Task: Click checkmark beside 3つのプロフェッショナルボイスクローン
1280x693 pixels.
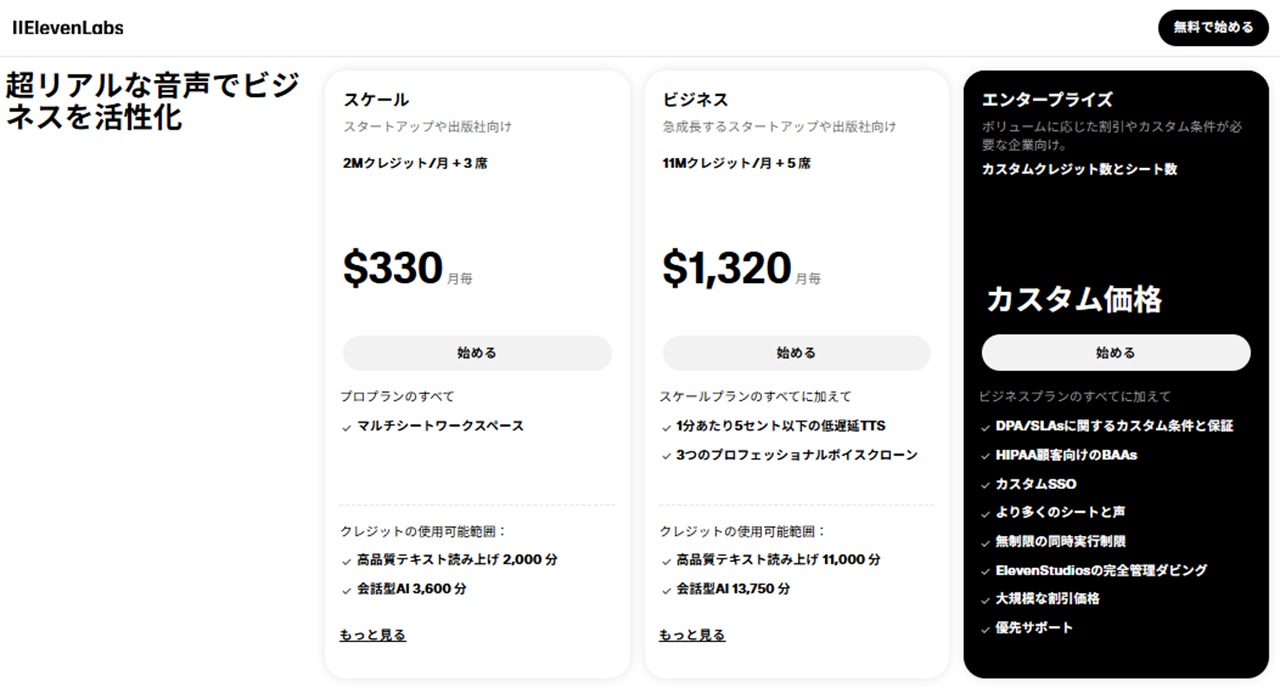Action: [x=667, y=456]
